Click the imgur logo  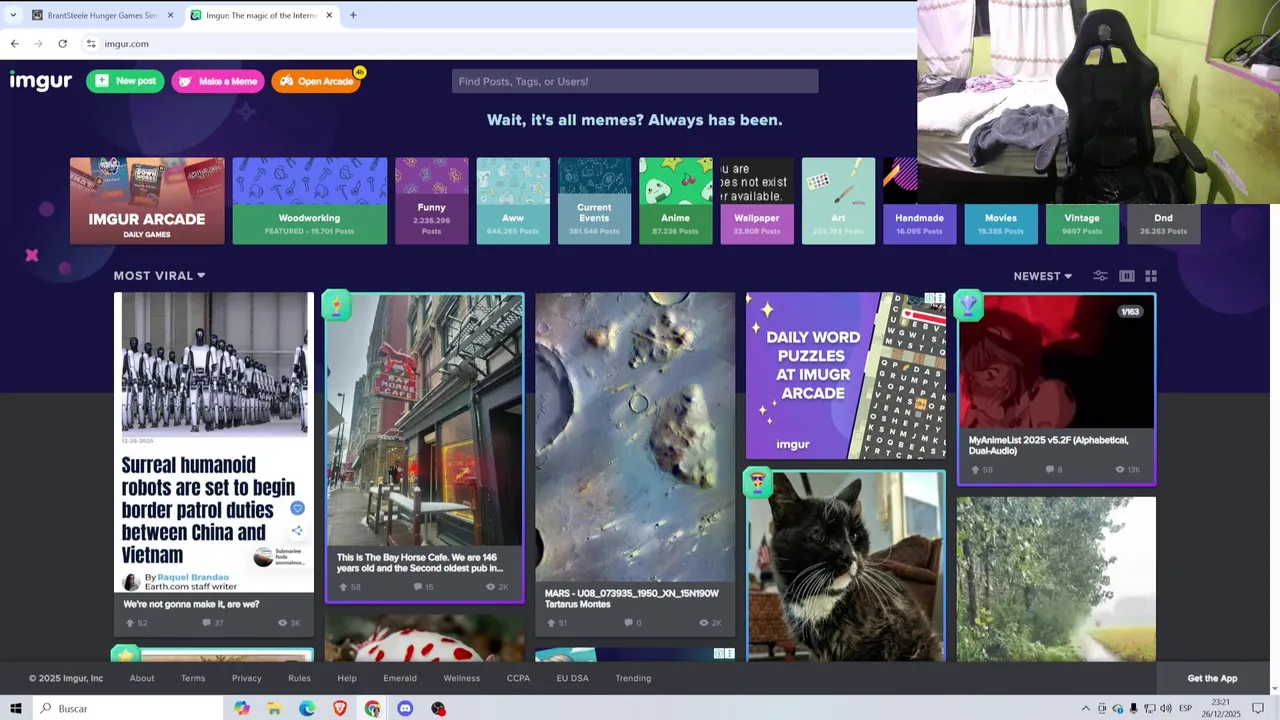pos(41,81)
